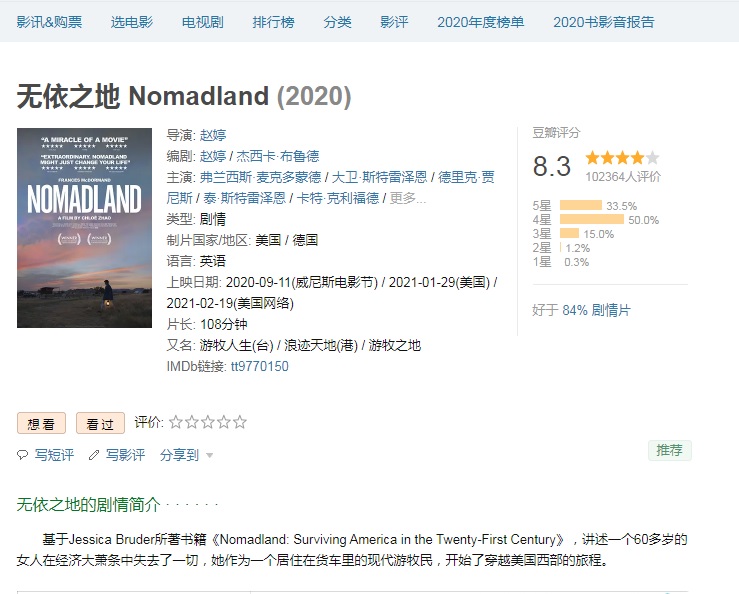Click the pencil icon beside 写影评

pyautogui.click(x=94, y=455)
